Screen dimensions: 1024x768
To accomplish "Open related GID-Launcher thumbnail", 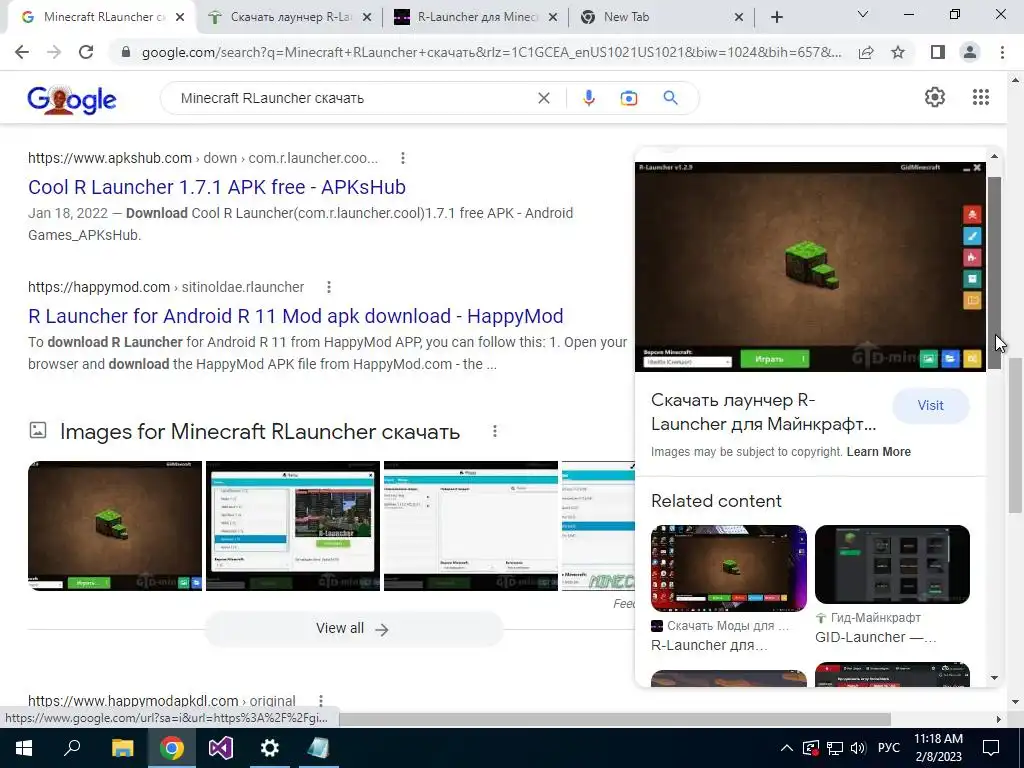I will point(892,564).
